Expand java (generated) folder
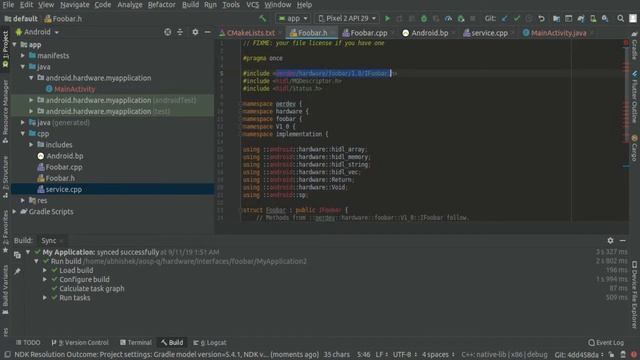The image size is (640, 360). pos(23,122)
